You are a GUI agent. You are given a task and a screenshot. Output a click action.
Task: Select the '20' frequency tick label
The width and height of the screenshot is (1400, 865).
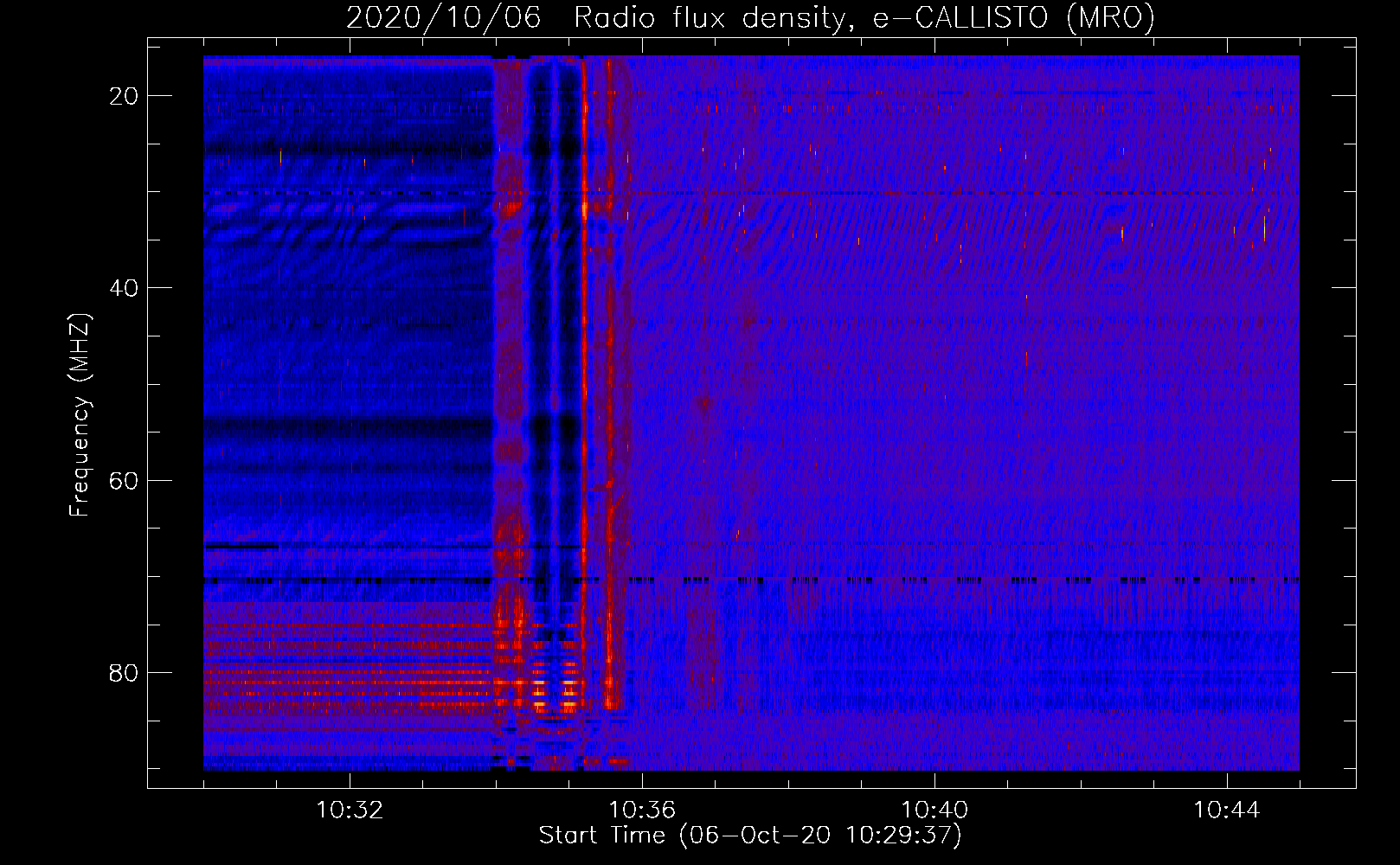click(x=124, y=96)
